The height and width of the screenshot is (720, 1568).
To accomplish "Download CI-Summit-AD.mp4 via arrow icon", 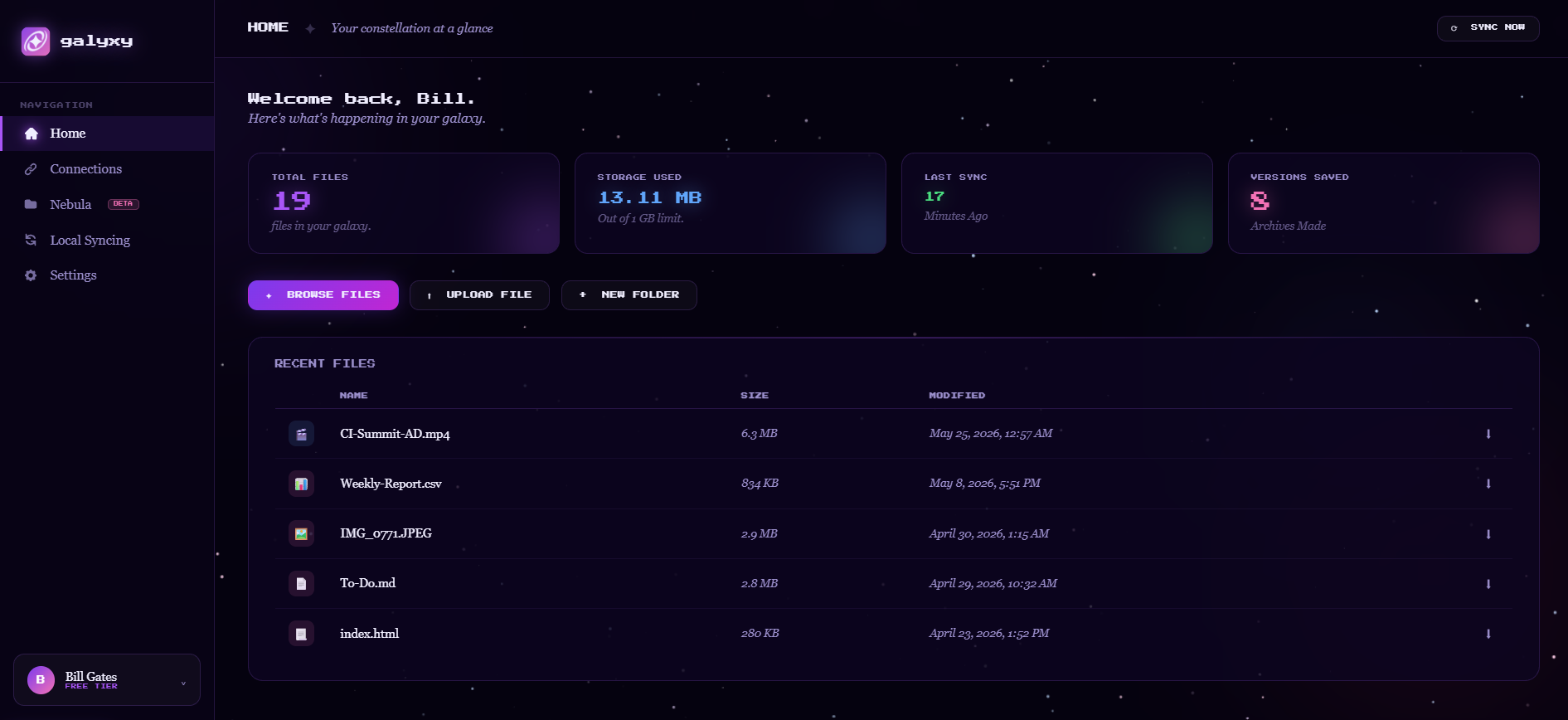I will 1488,434.
